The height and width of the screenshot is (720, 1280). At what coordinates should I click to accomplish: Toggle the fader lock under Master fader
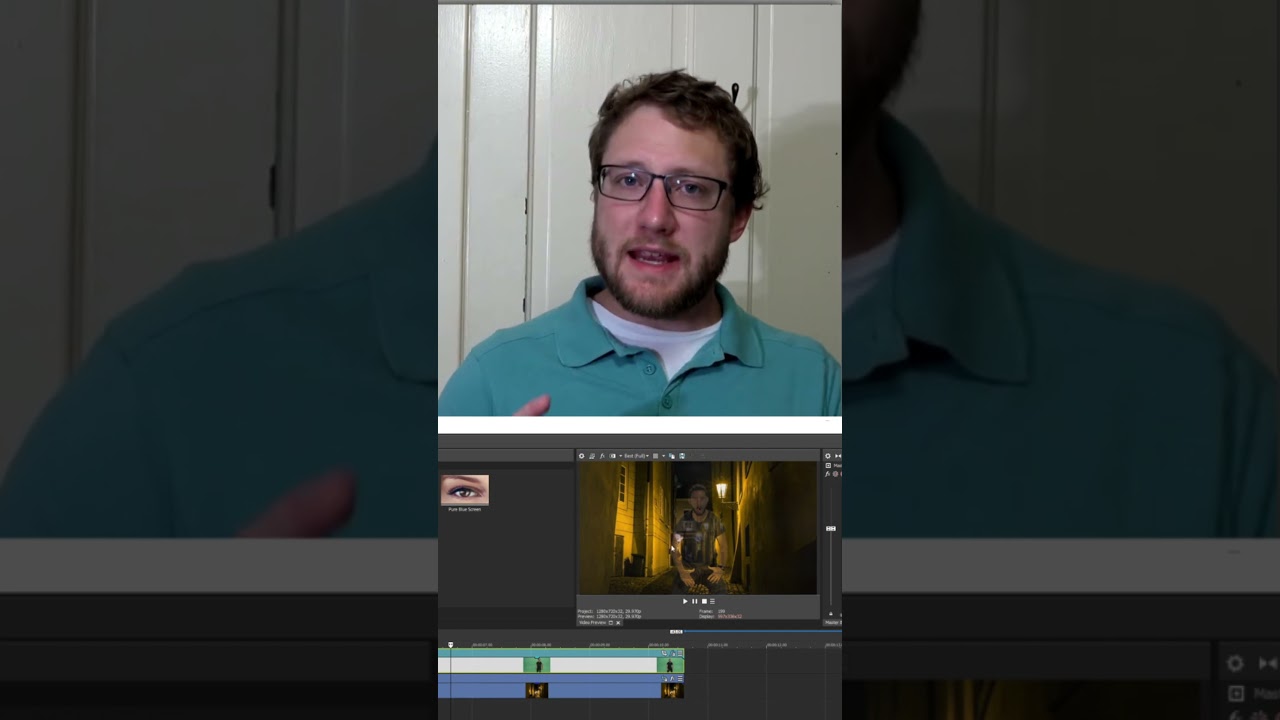[831, 614]
